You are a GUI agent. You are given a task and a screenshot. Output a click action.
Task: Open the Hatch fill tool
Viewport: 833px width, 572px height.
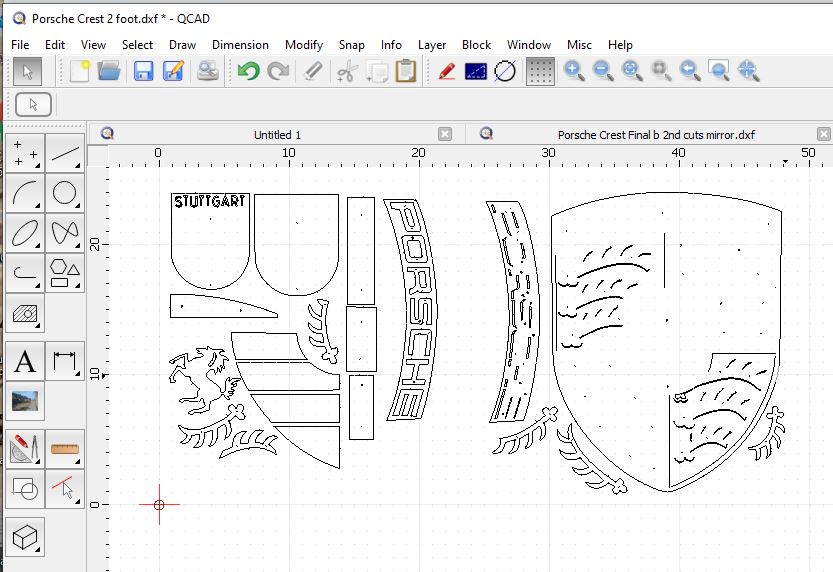tap(26, 313)
